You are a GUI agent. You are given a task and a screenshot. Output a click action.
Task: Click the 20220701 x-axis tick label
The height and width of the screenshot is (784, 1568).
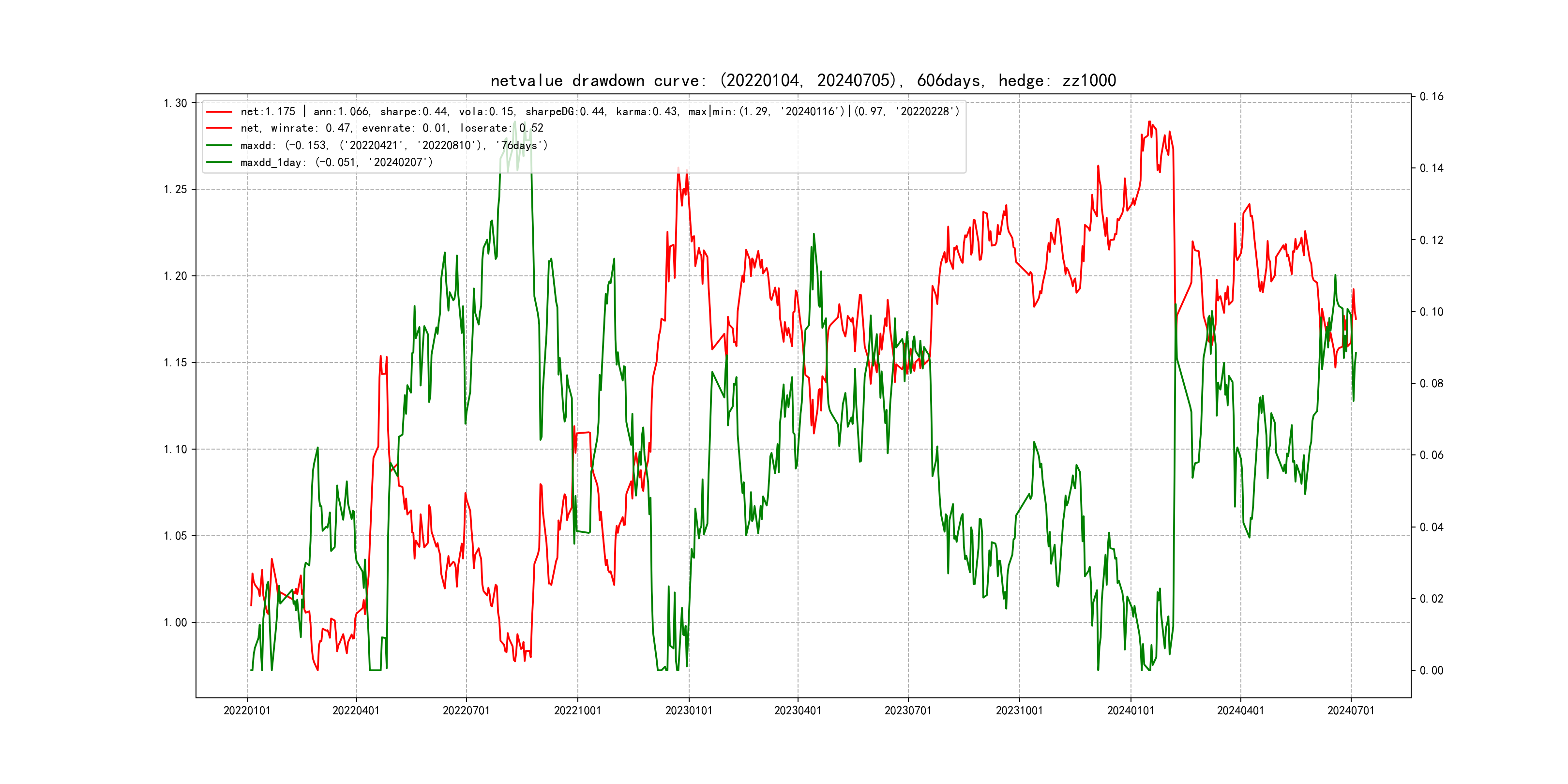466,710
